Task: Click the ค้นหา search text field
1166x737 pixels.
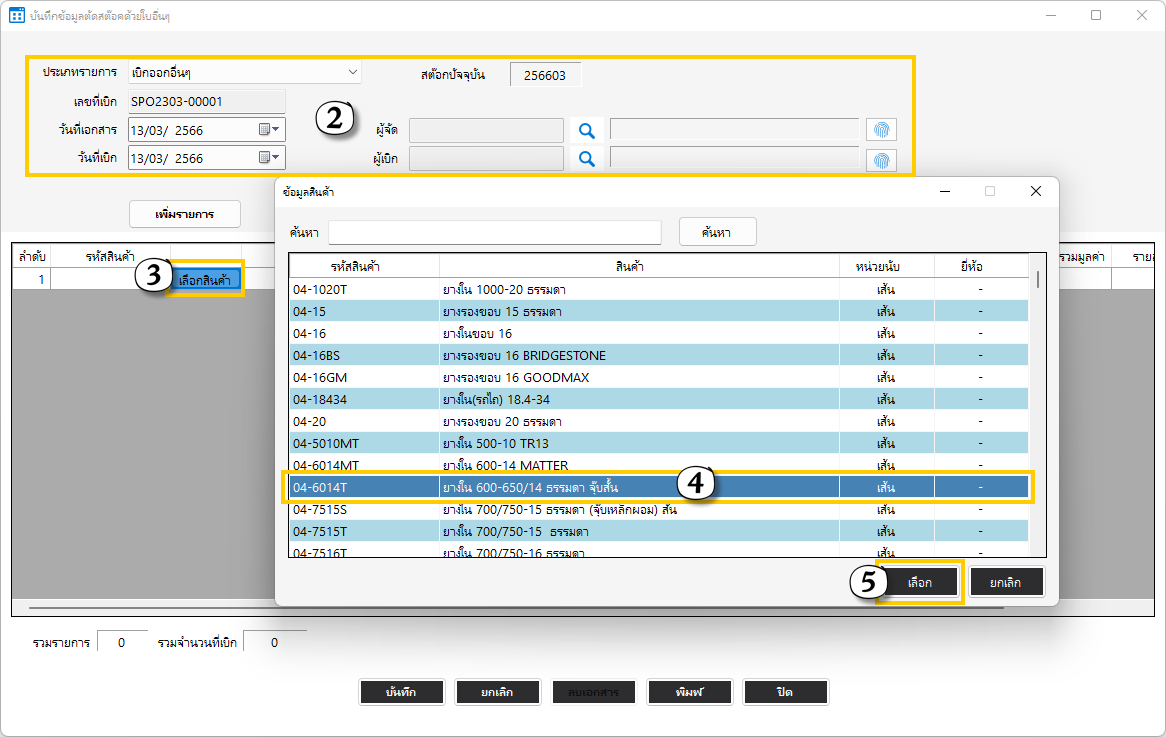Action: [x=495, y=232]
